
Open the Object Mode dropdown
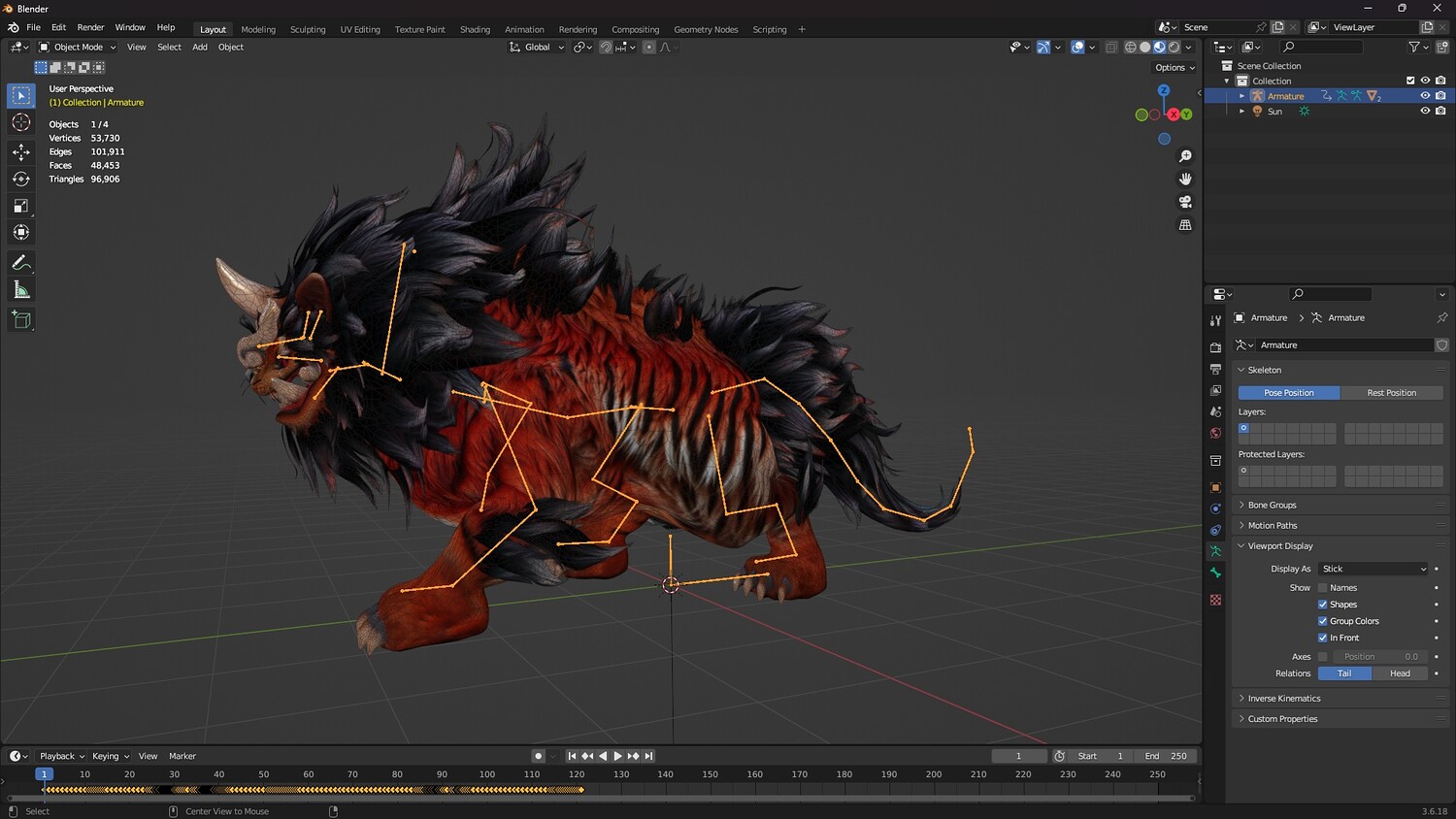pos(78,47)
